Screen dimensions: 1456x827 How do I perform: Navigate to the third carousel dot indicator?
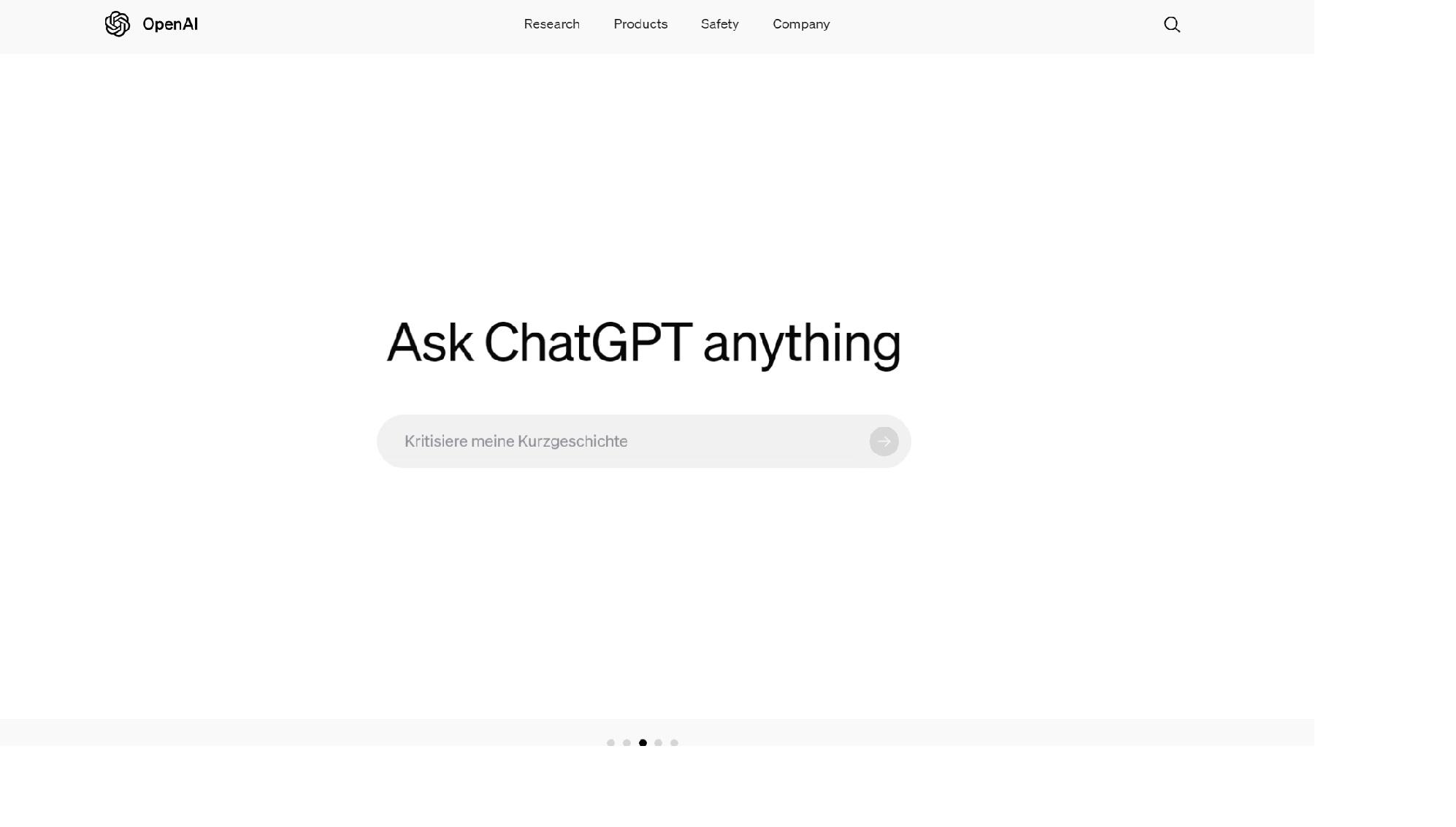point(643,742)
